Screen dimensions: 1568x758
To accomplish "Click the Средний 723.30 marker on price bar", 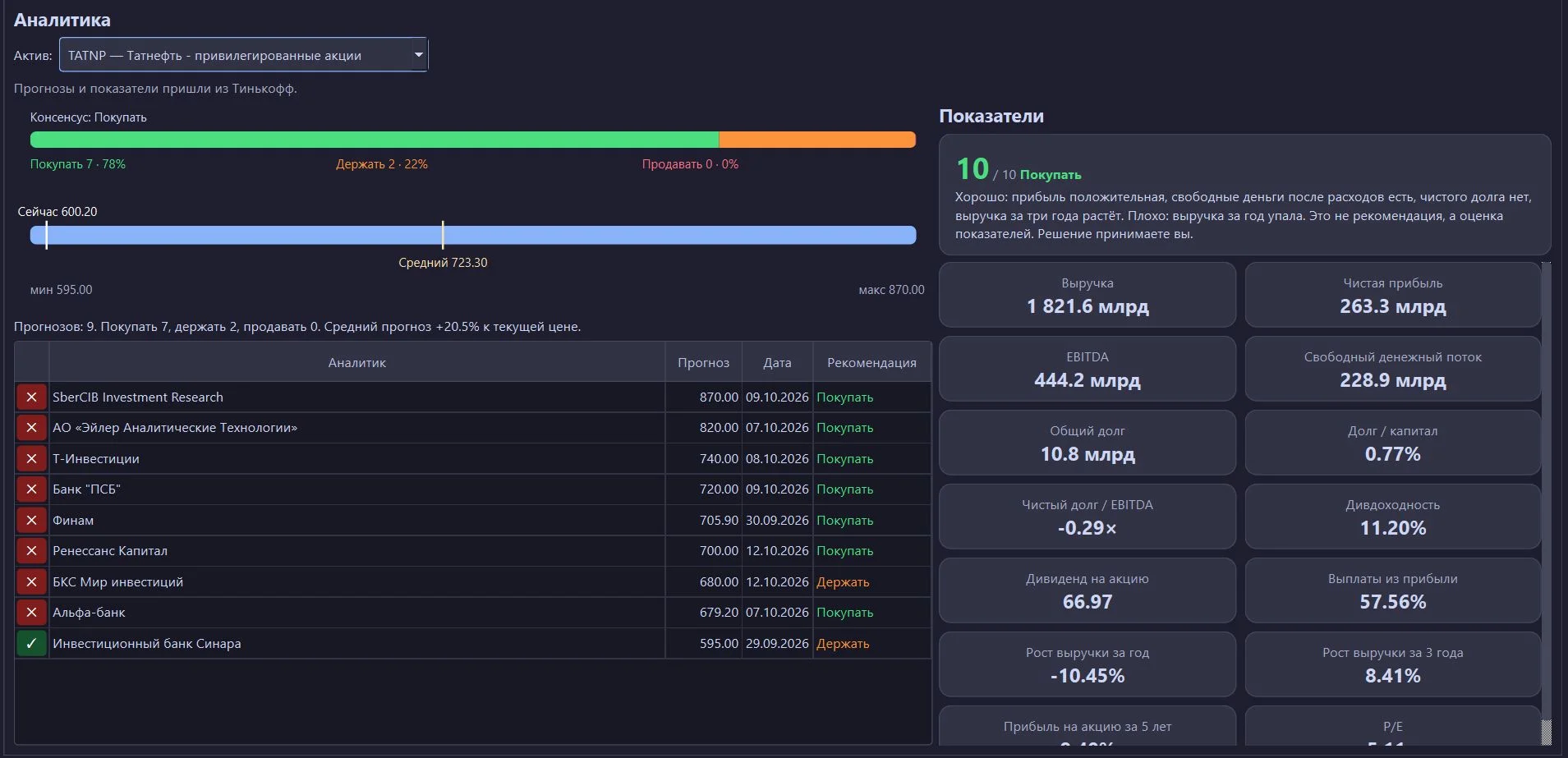I will 443,235.
